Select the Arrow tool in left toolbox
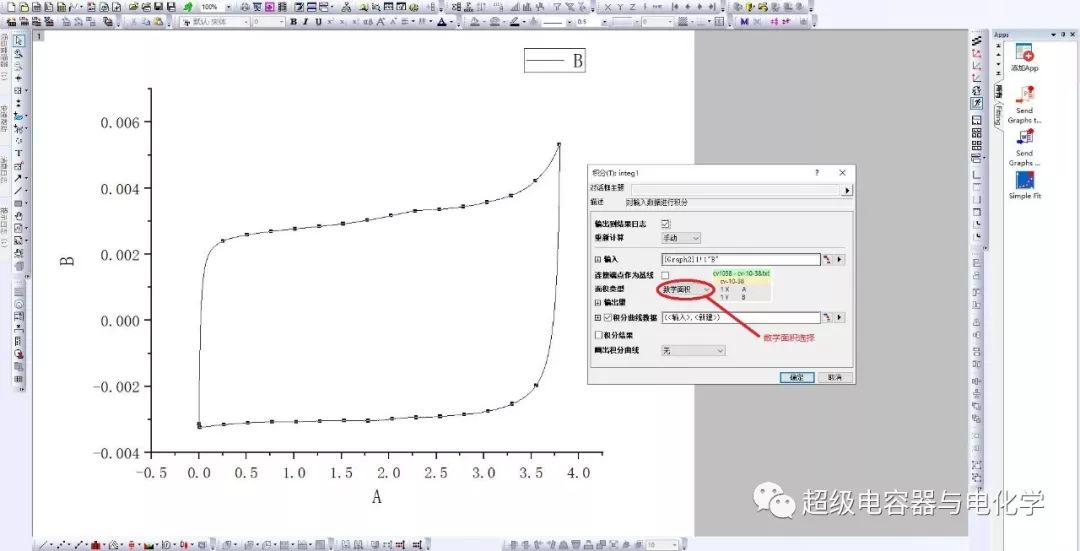The image size is (1080, 551). click(x=19, y=178)
